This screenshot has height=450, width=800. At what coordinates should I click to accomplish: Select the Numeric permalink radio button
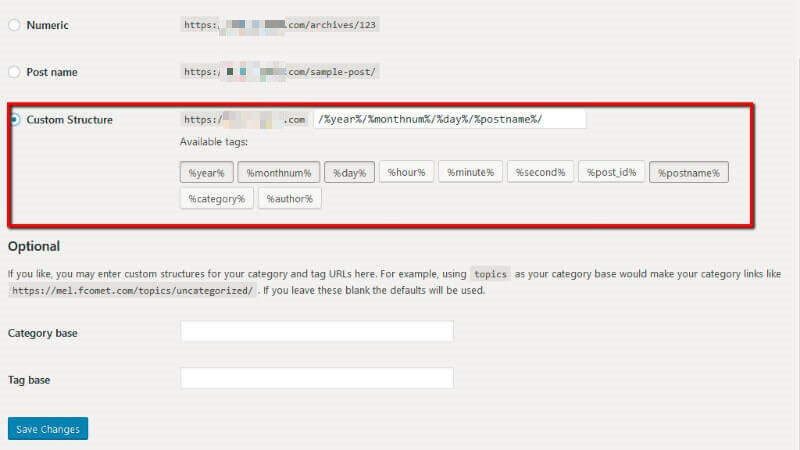coord(14,25)
